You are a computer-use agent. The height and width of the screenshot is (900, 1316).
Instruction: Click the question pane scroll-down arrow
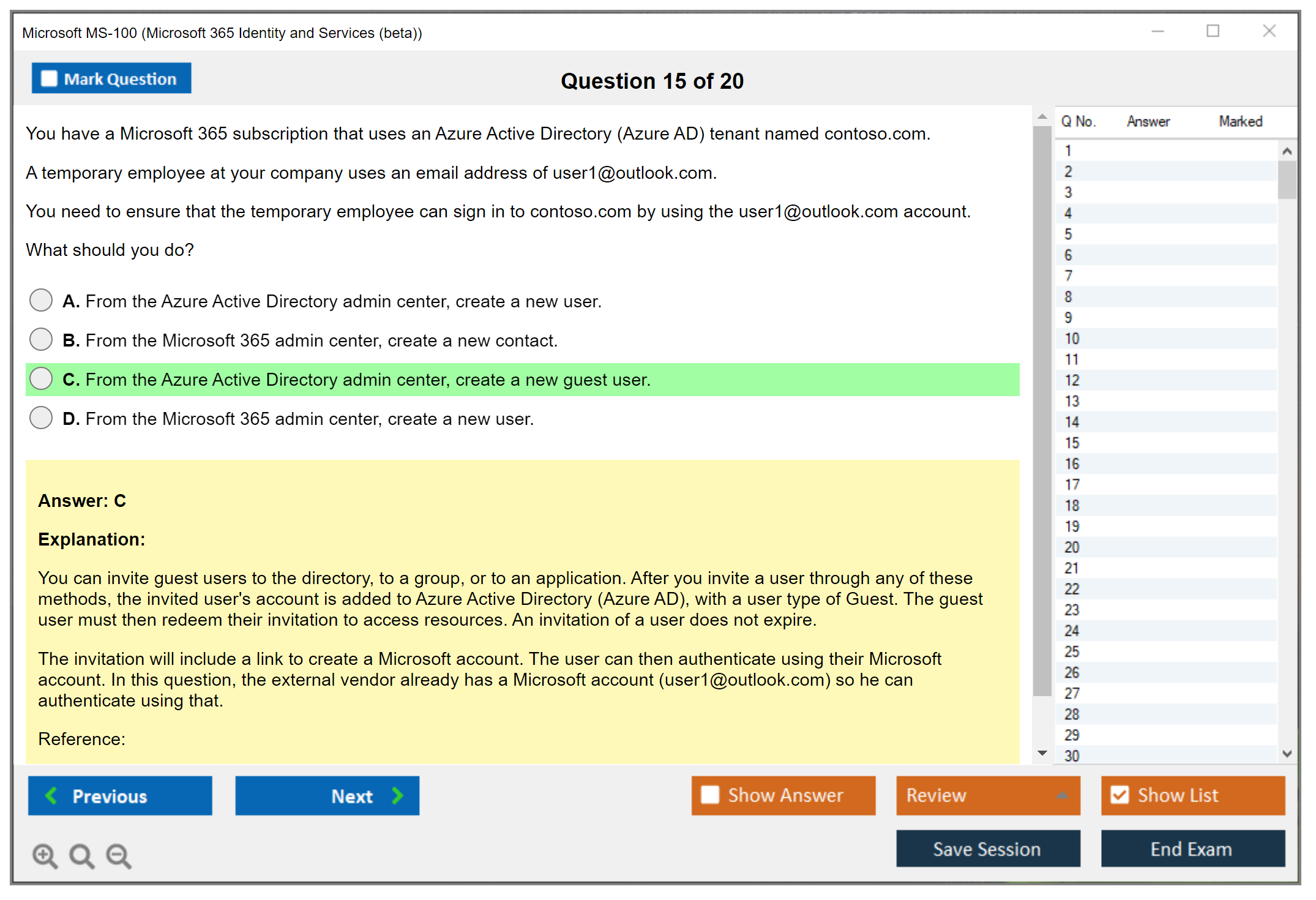(x=1042, y=753)
